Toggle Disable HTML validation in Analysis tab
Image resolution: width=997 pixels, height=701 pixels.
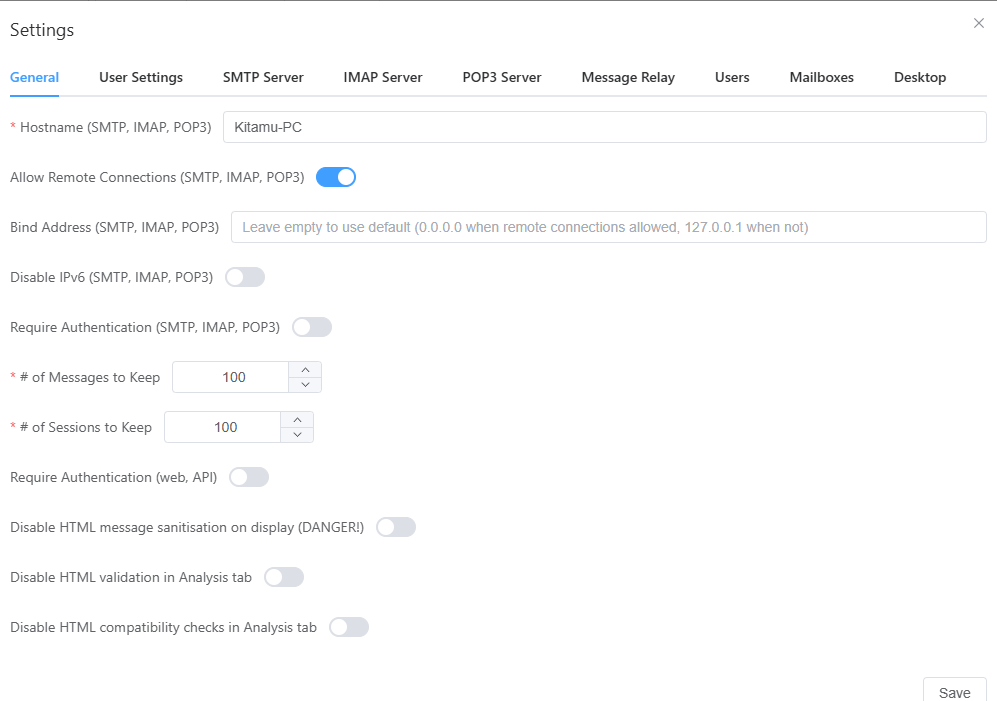point(284,578)
